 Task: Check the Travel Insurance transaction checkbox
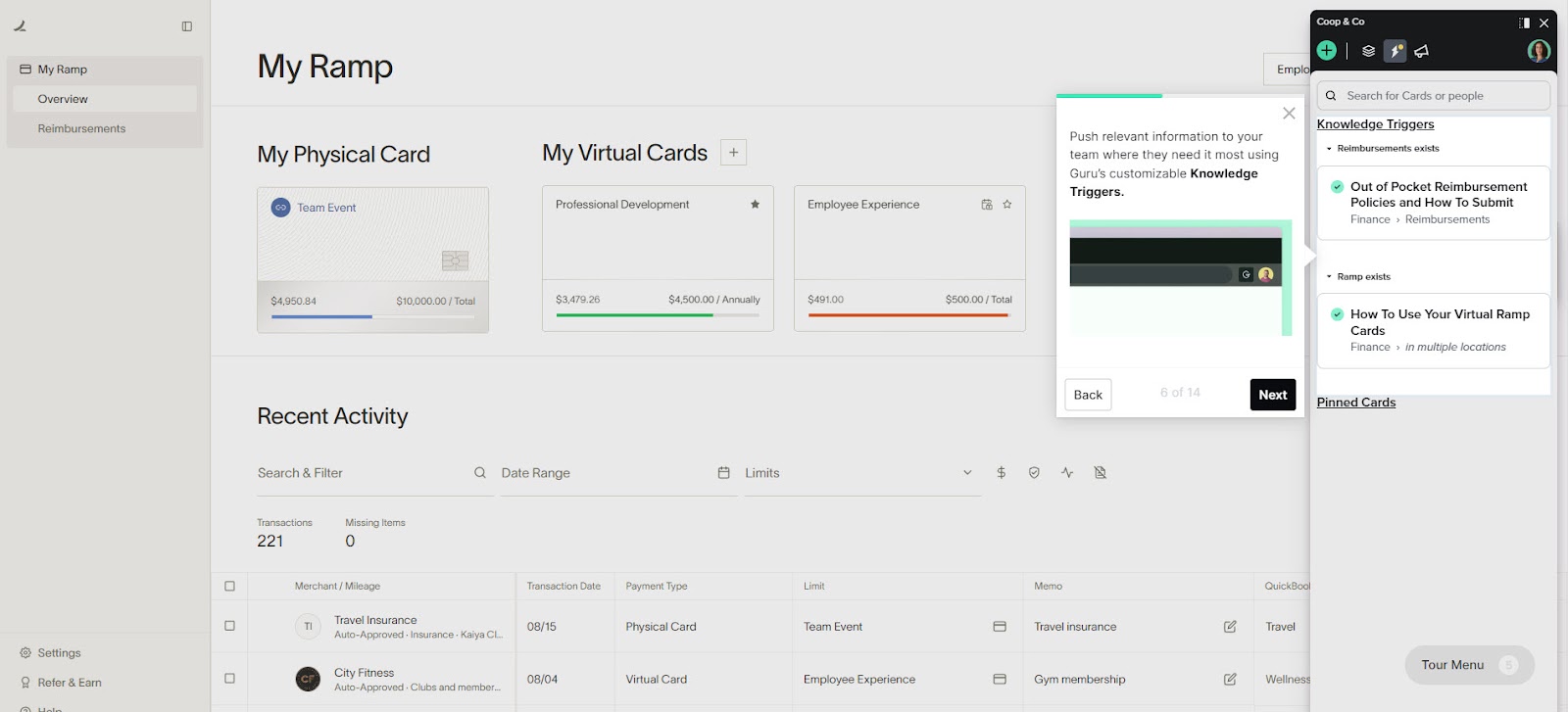[x=230, y=626]
